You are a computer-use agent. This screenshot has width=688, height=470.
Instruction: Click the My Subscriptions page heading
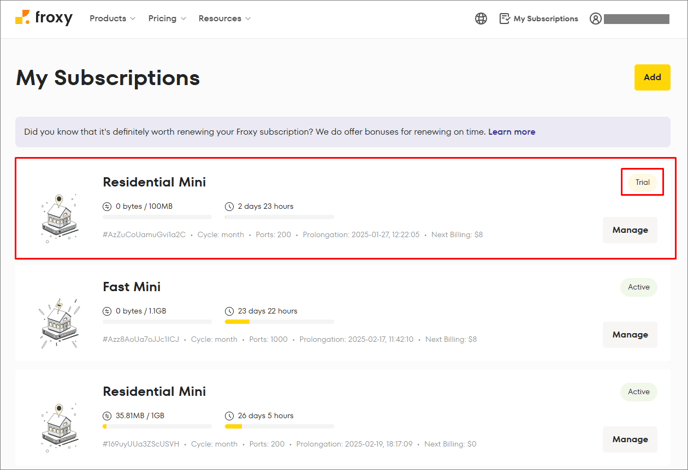108,78
